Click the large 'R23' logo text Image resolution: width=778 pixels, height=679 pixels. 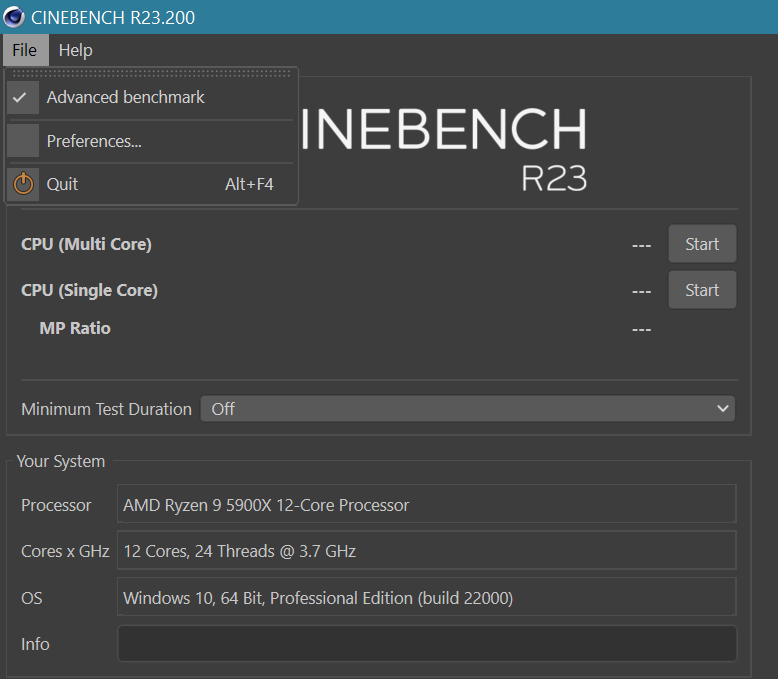coord(554,178)
